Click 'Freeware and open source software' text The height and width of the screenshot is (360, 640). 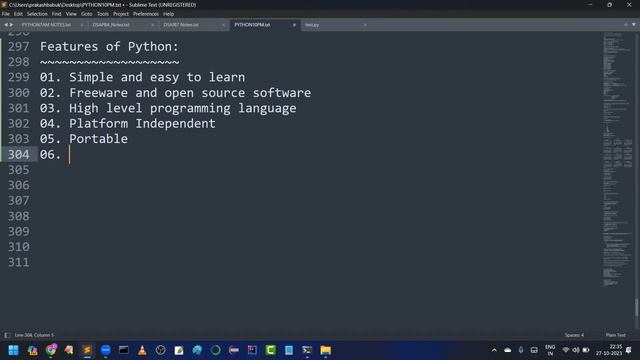point(190,93)
